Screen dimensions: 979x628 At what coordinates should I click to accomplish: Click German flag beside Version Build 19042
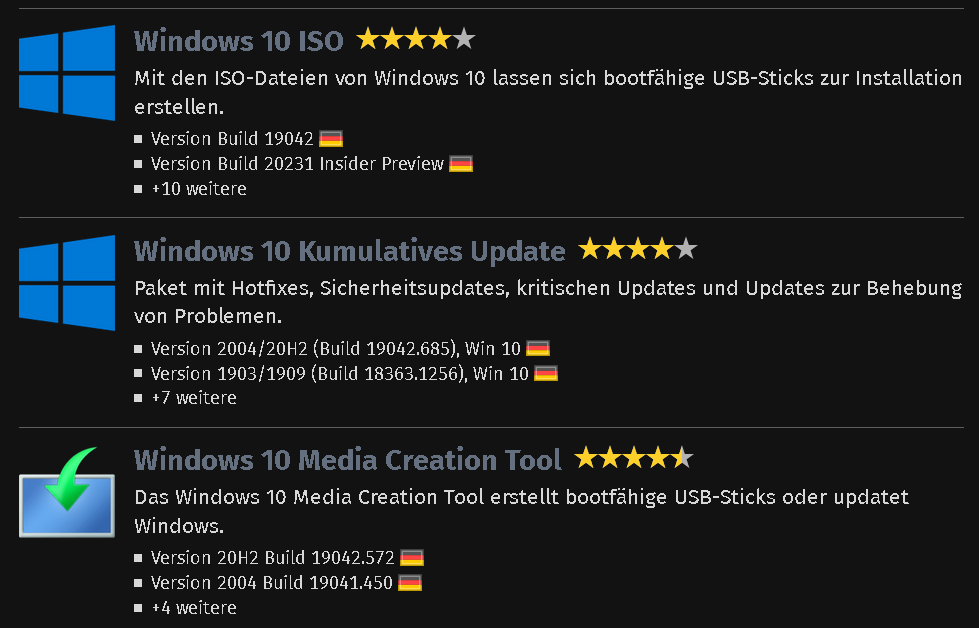pyautogui.click(x=331, y=139)
